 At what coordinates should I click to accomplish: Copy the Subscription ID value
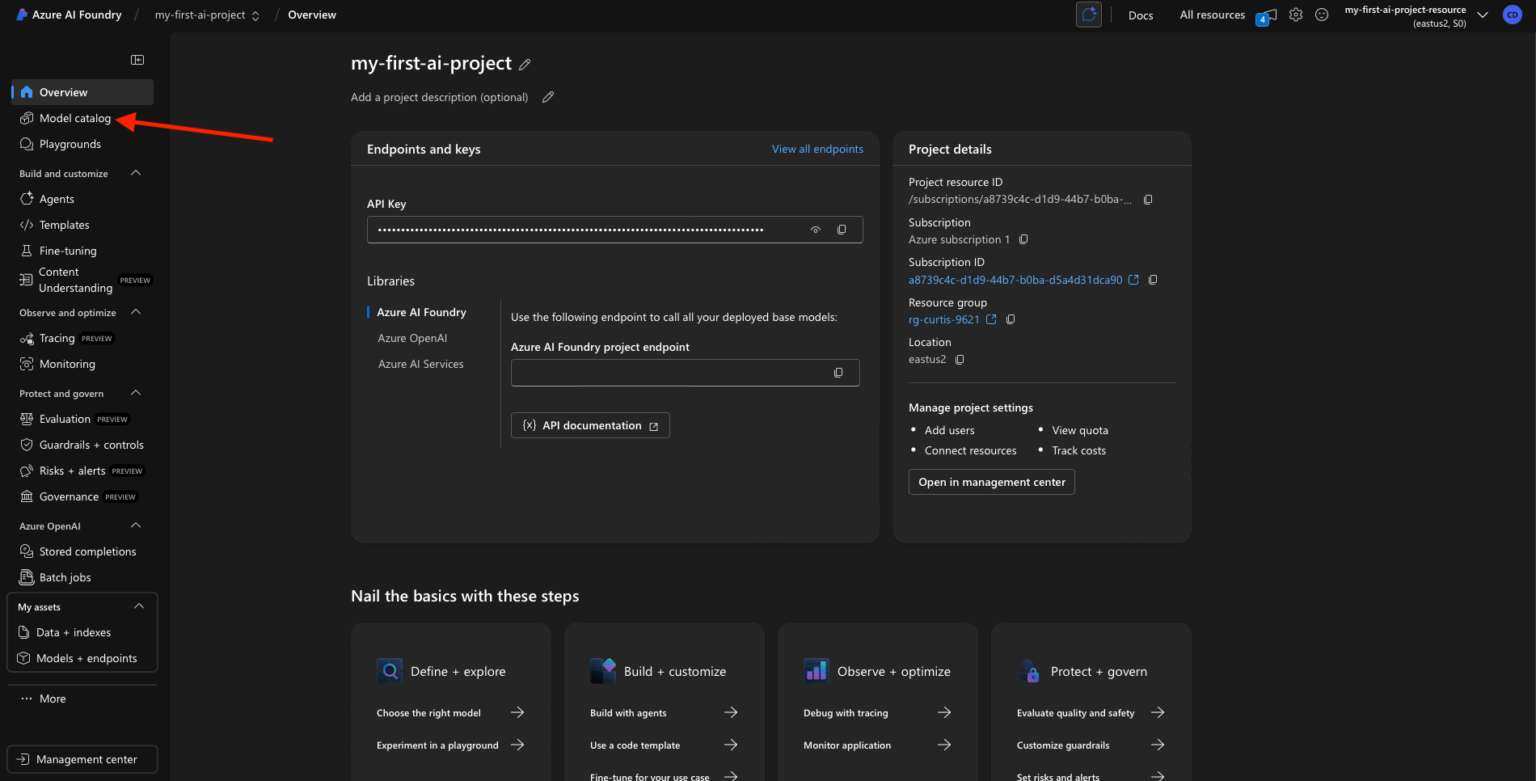click(1153, 280)
